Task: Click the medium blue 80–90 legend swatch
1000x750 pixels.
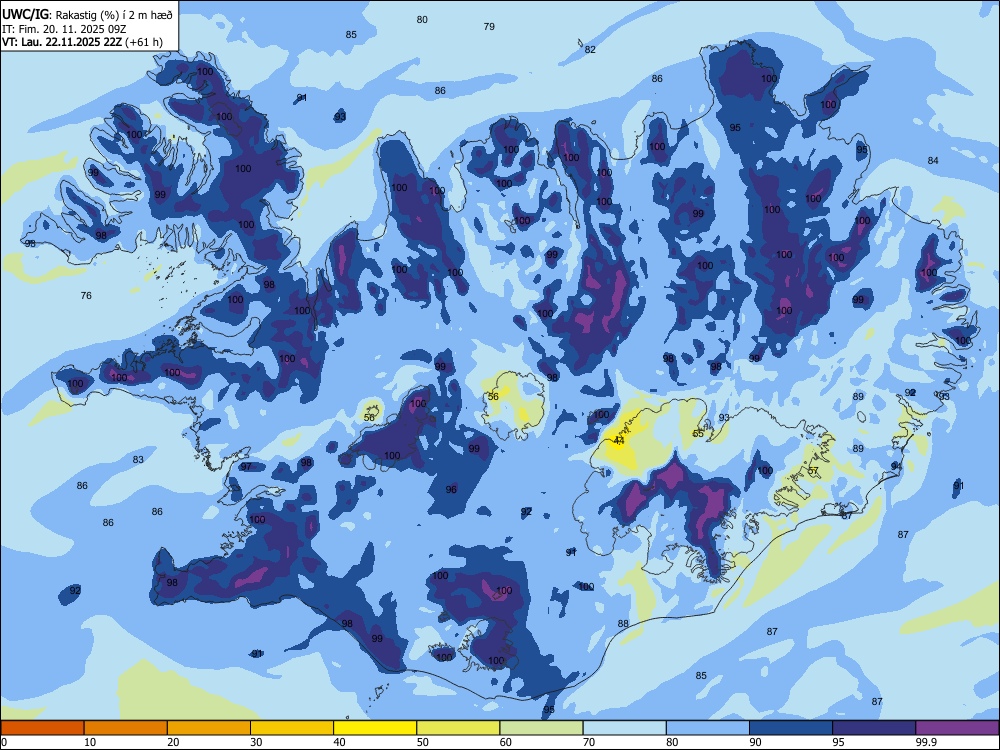Action: click(708, 728)
